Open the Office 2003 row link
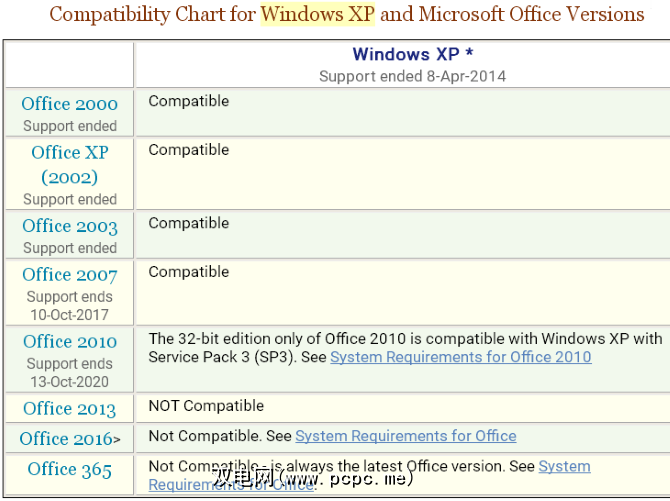This screenshot has width=670, height=501. click(x=69, y=226)
